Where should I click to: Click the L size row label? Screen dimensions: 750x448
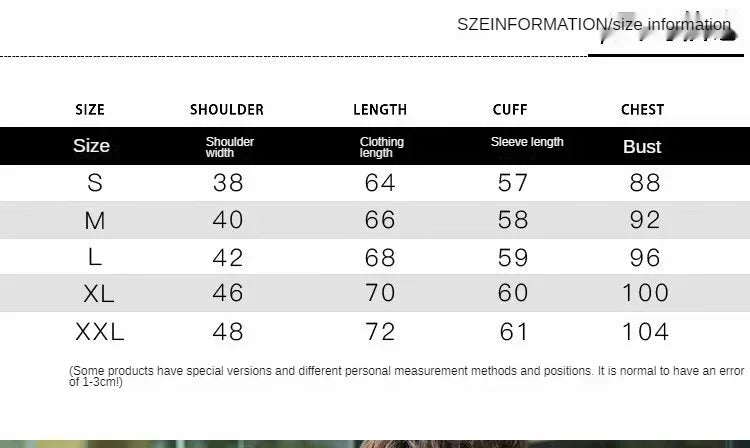point(95,257)
